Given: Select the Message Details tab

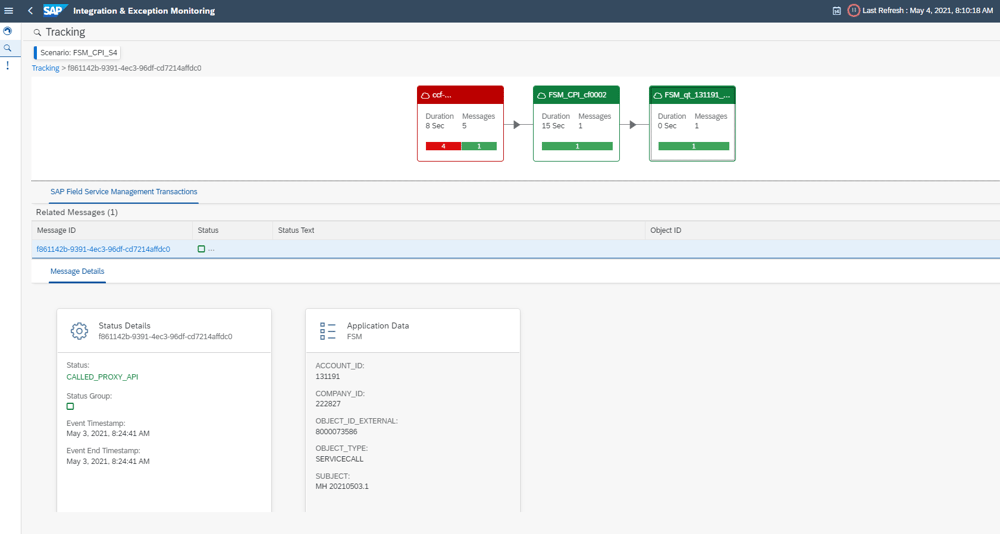Looking at the screenshot, I should (77, 271).
